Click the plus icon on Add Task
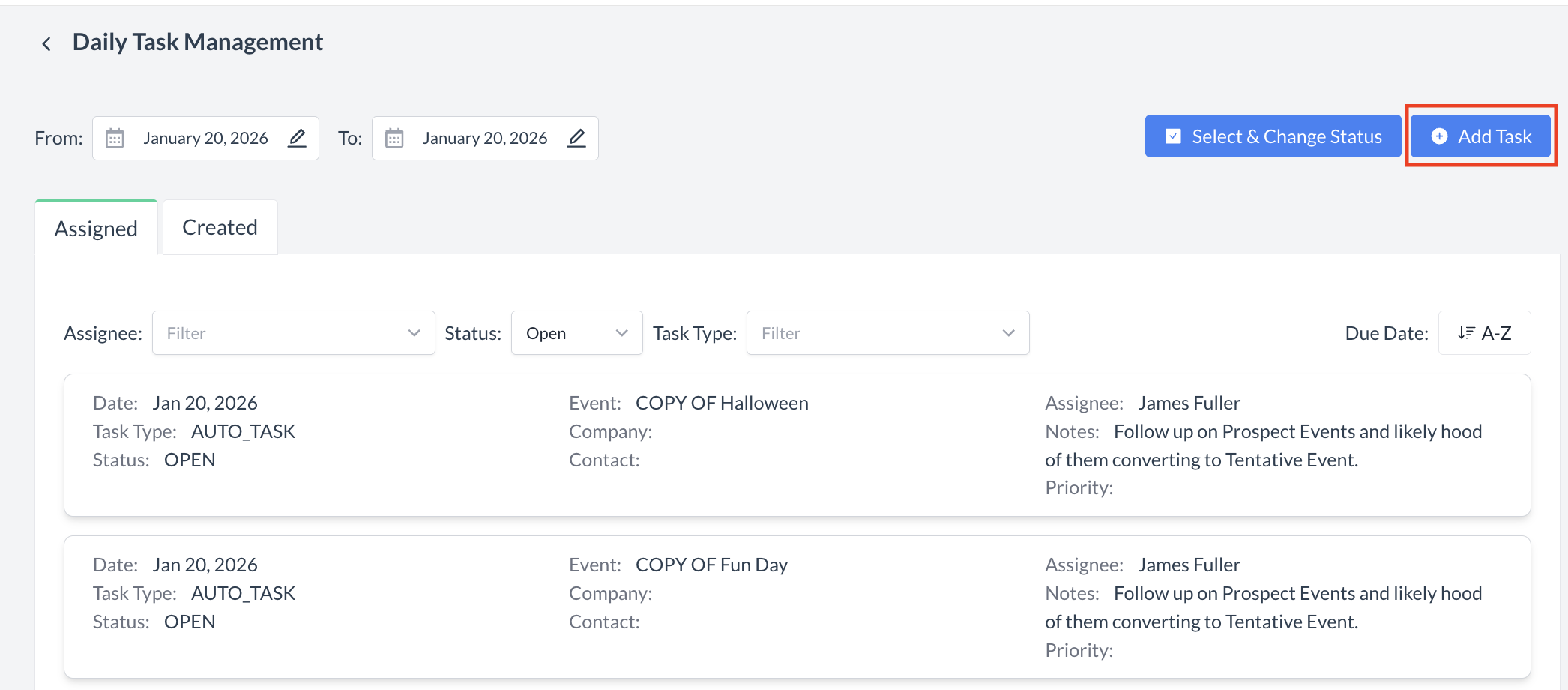Screen dimensions: 1568x690 coord(1439,136)
